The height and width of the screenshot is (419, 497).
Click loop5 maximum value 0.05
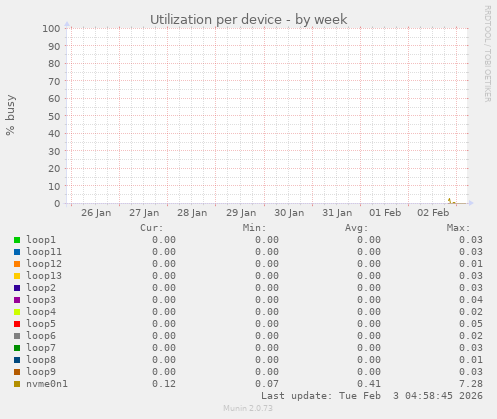[x=471, y=324]
